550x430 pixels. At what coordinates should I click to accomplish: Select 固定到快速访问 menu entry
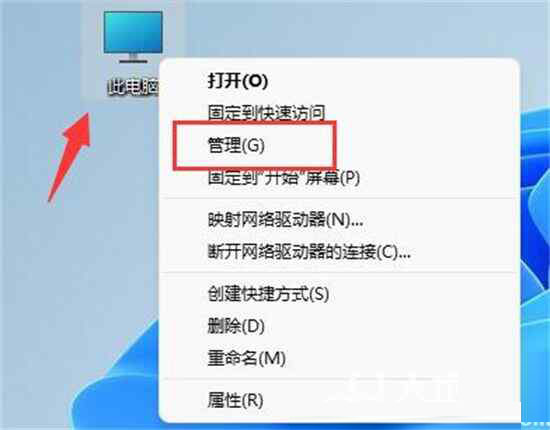266,113
